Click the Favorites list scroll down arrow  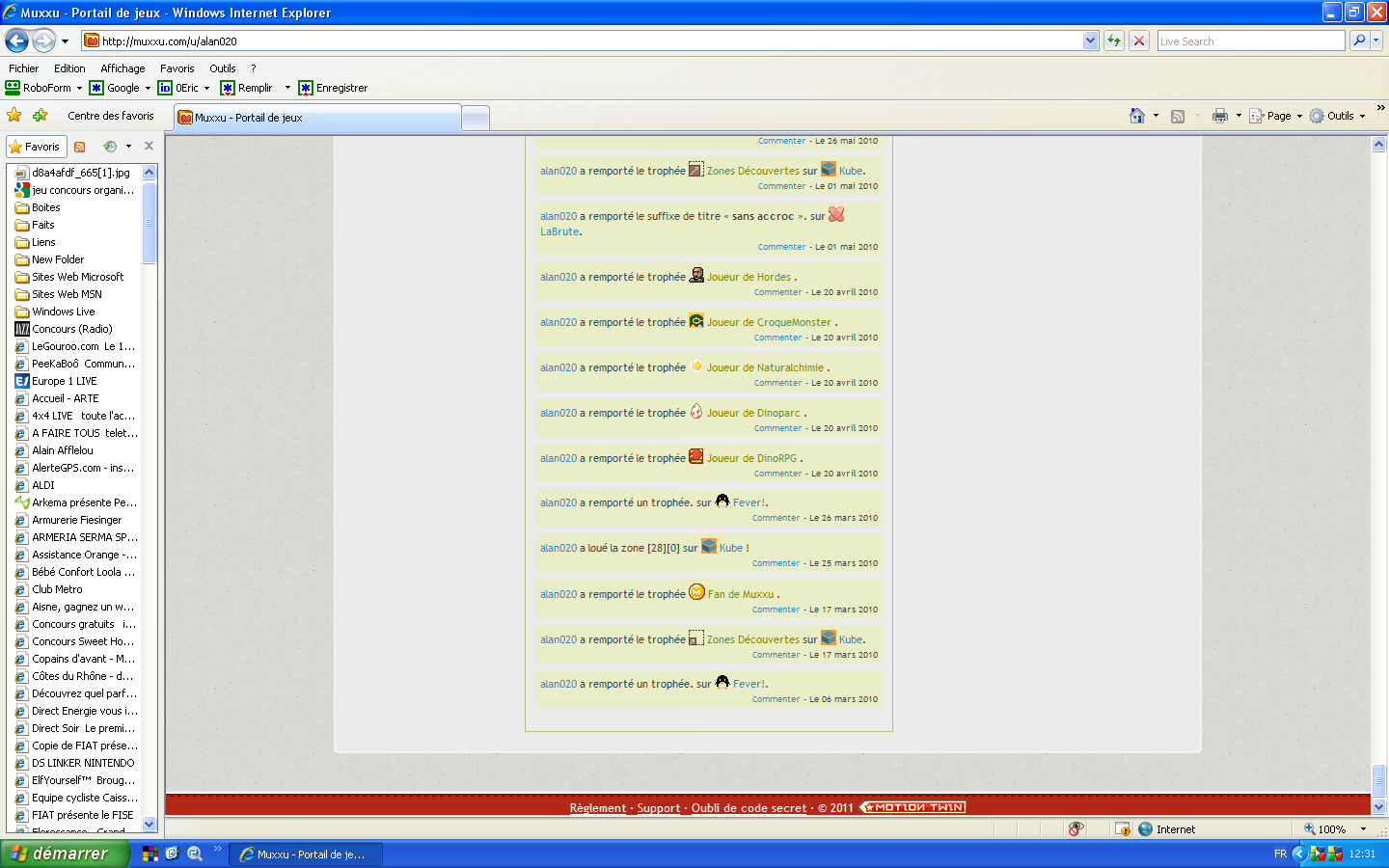(149, 825)
